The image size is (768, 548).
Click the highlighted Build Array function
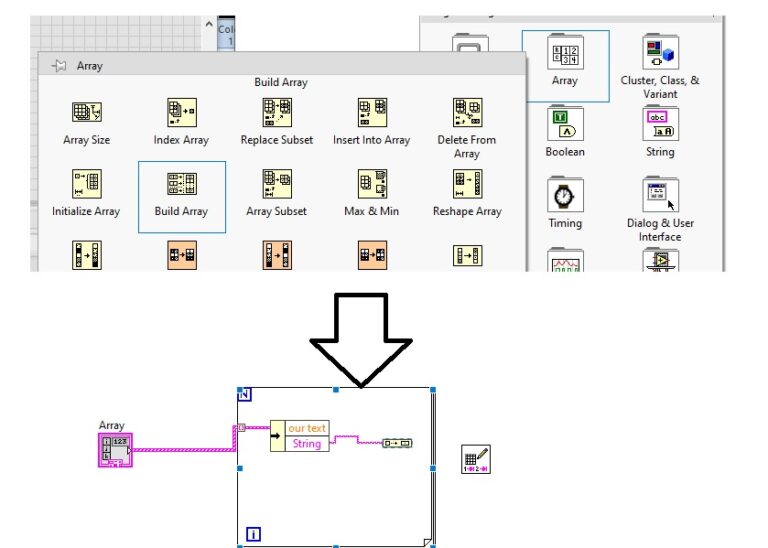pyautogui.click(x=181, y=184)
